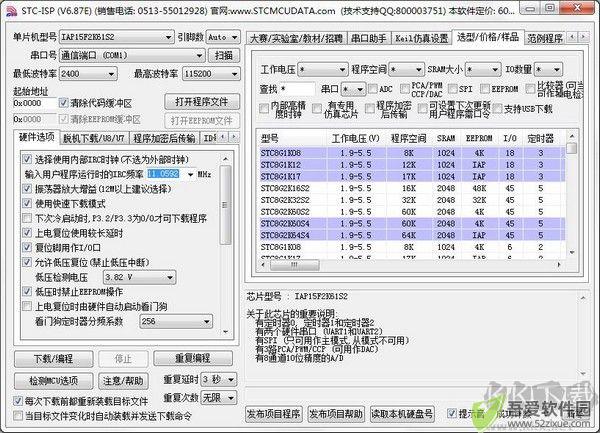This screenshot has width=600, height=433.
Task: Click 打开程序文件 button
Action: tap(202, 102)
